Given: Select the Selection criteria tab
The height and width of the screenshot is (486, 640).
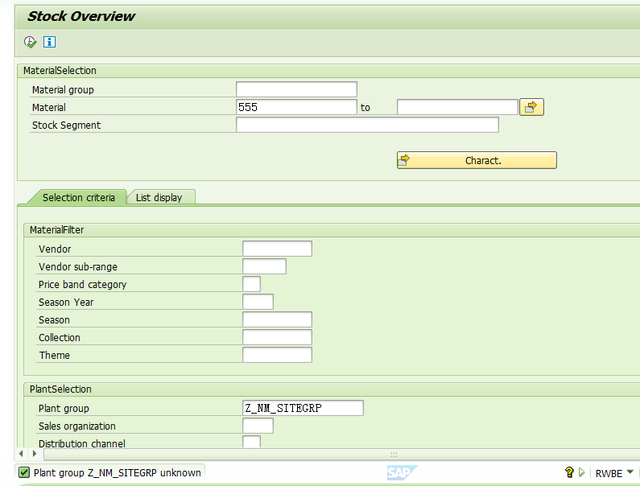Looking at the screenshot, I should click(x=78, y=198).
